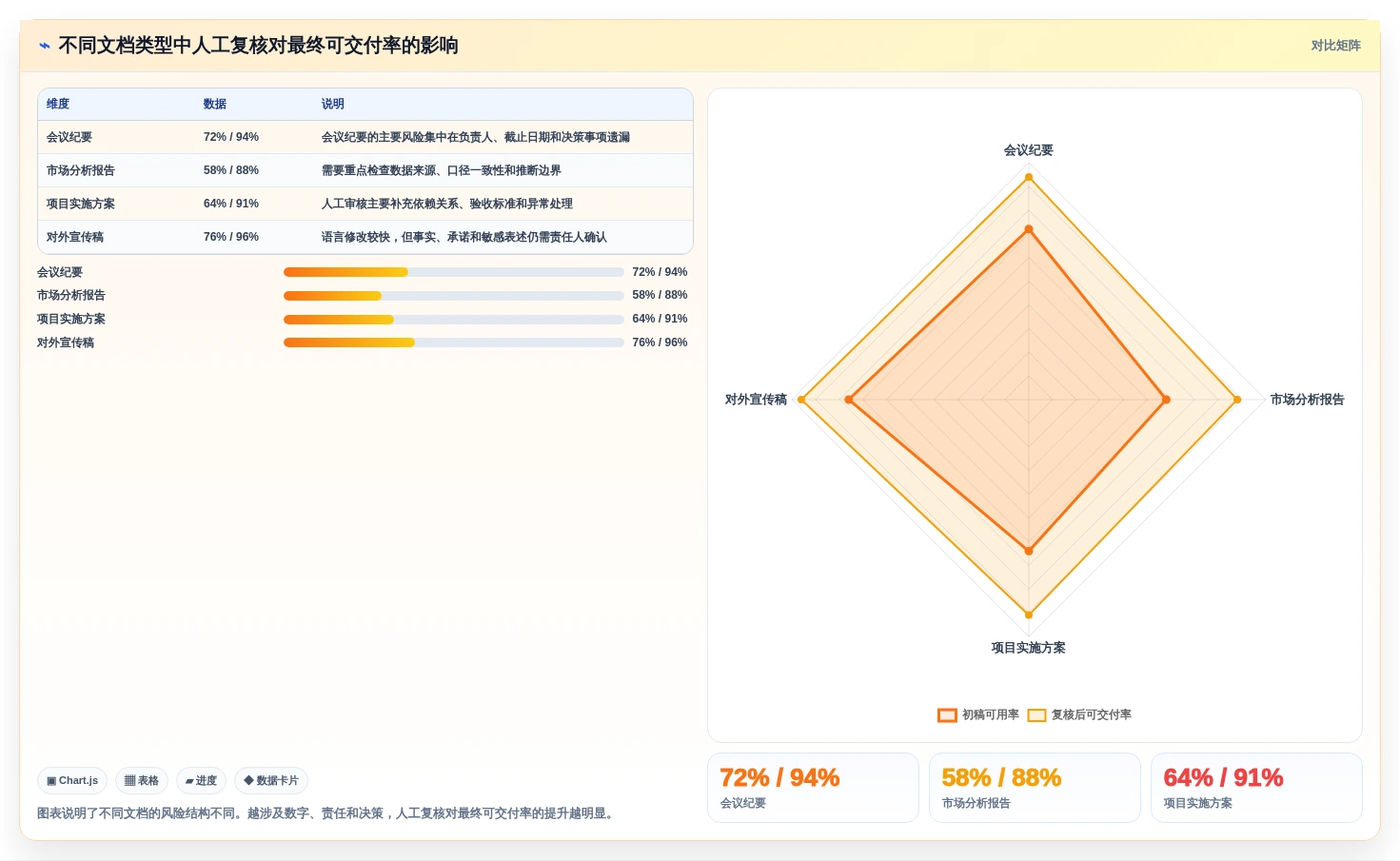Click the outer radar point at 会议纪要

coord(1029,177)
